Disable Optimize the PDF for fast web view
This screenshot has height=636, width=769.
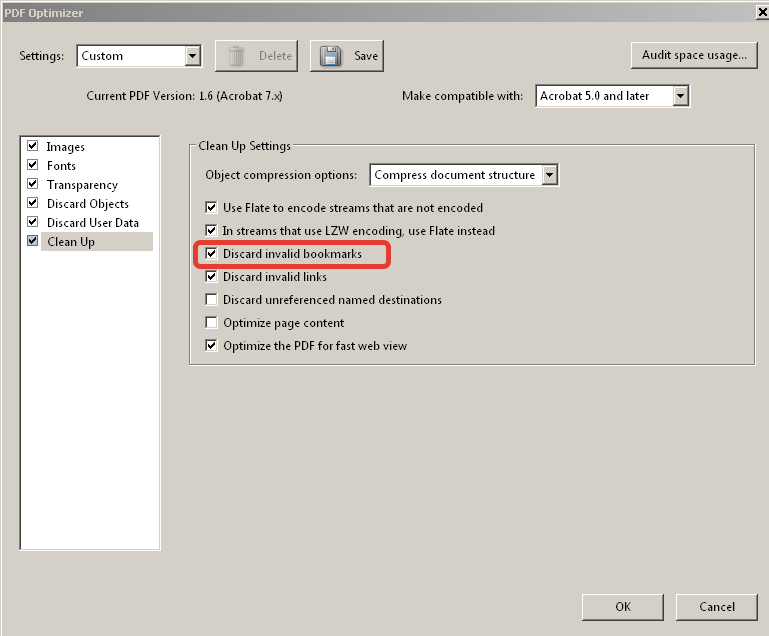click(211, 346)
